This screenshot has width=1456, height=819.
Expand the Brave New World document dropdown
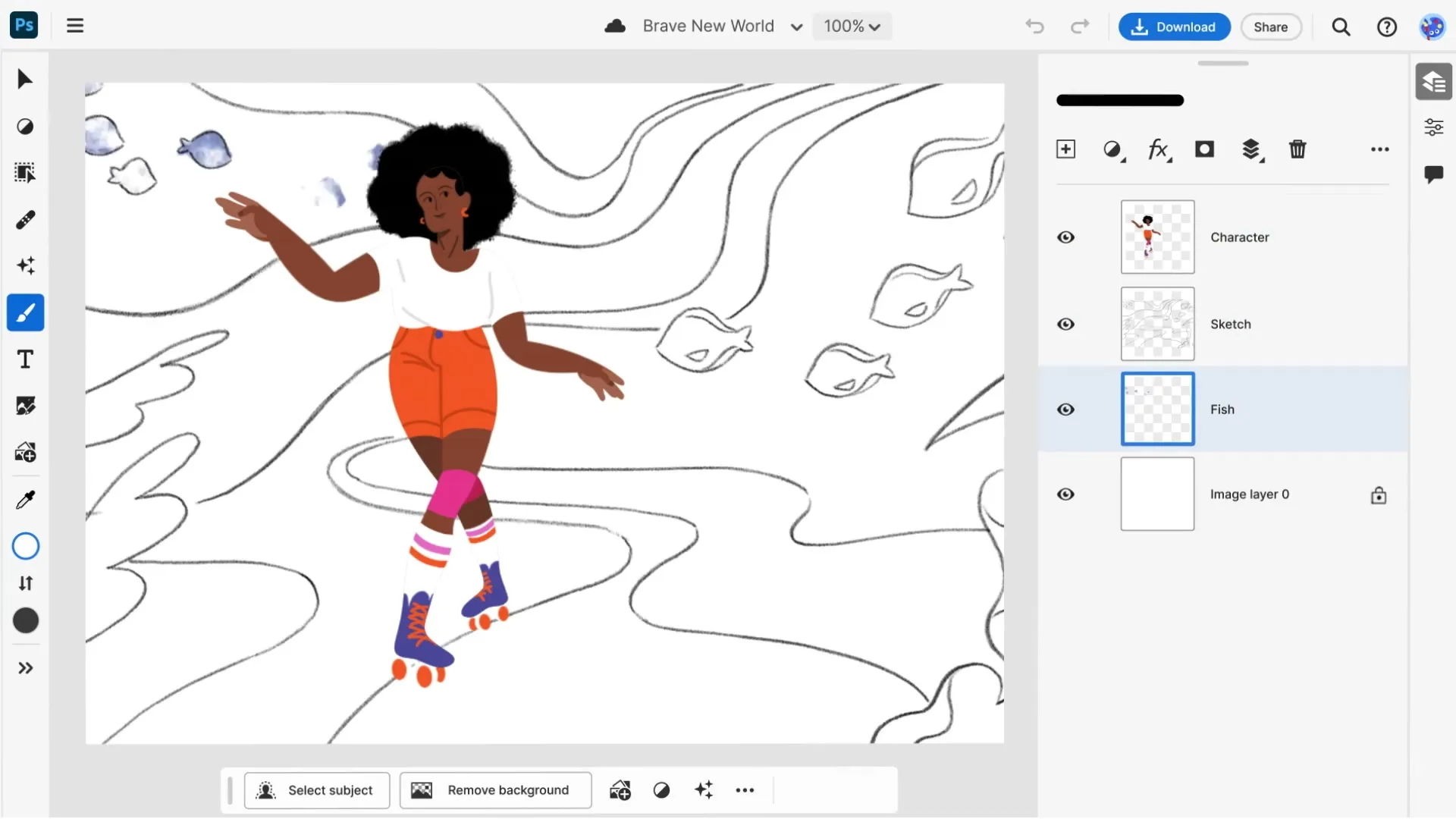(x=796, y=27)
